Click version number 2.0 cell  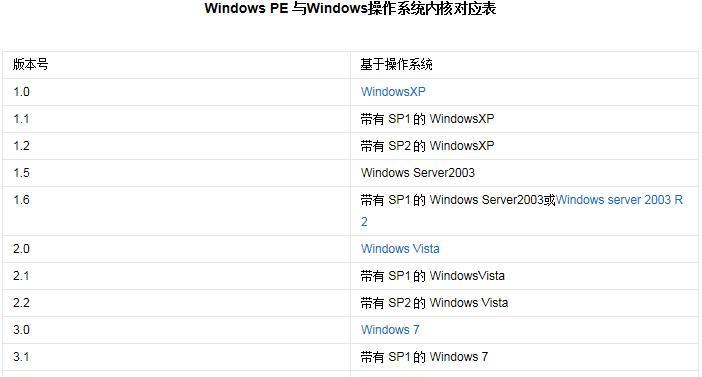176,249
